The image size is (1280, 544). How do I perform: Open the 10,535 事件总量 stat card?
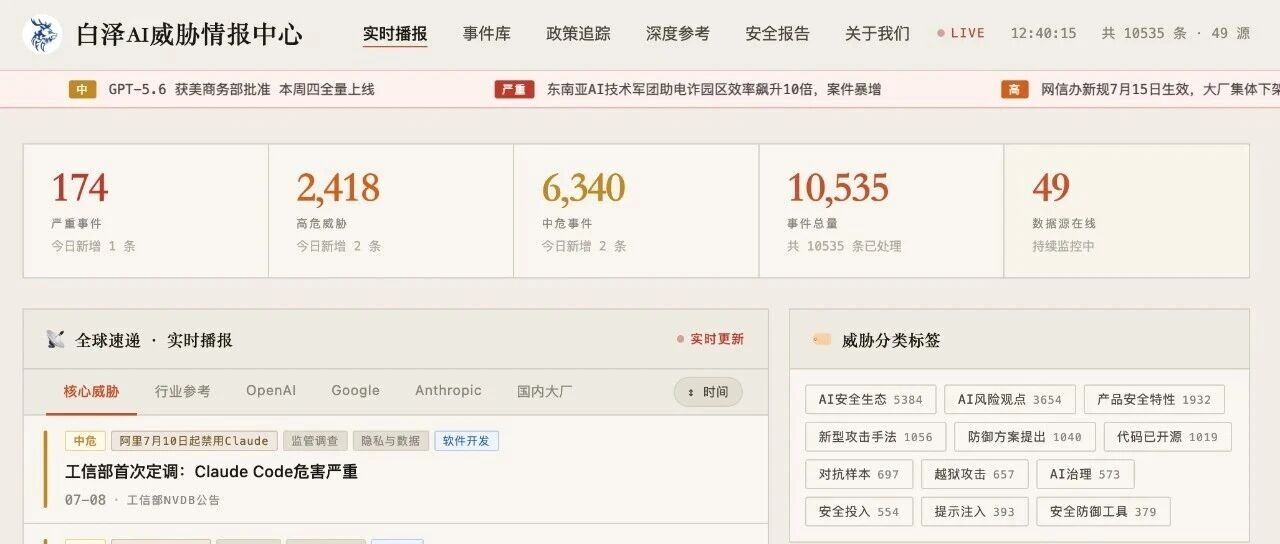(881, 211)
